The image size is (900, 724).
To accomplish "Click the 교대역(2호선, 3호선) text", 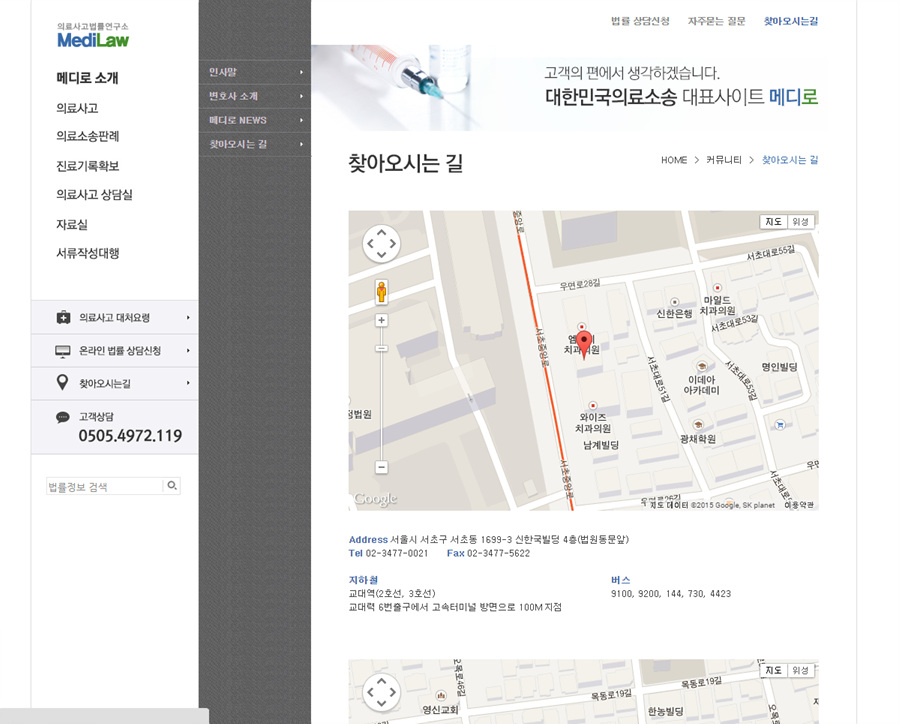I will [x=392, y=594].
